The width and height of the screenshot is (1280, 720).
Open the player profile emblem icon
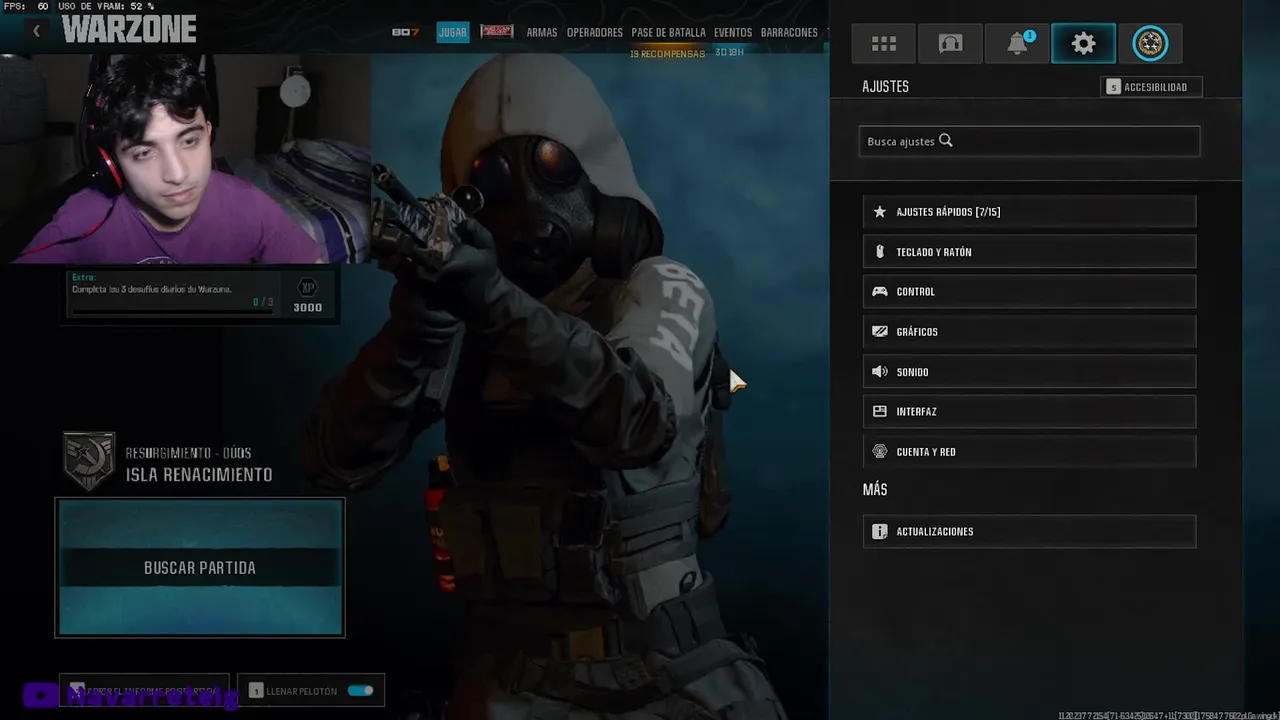1150,43
